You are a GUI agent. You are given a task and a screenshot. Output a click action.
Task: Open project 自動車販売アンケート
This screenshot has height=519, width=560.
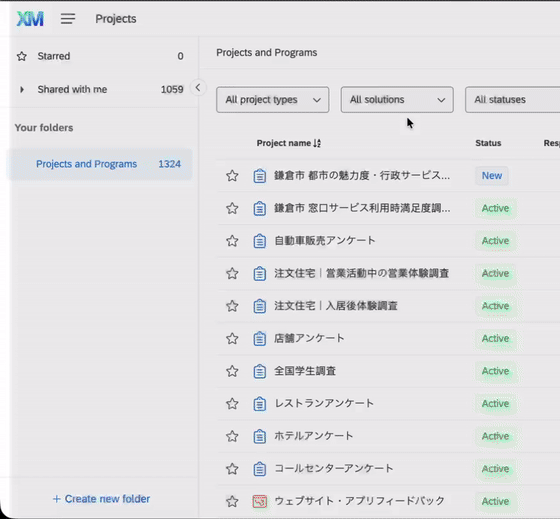point(325,241)
